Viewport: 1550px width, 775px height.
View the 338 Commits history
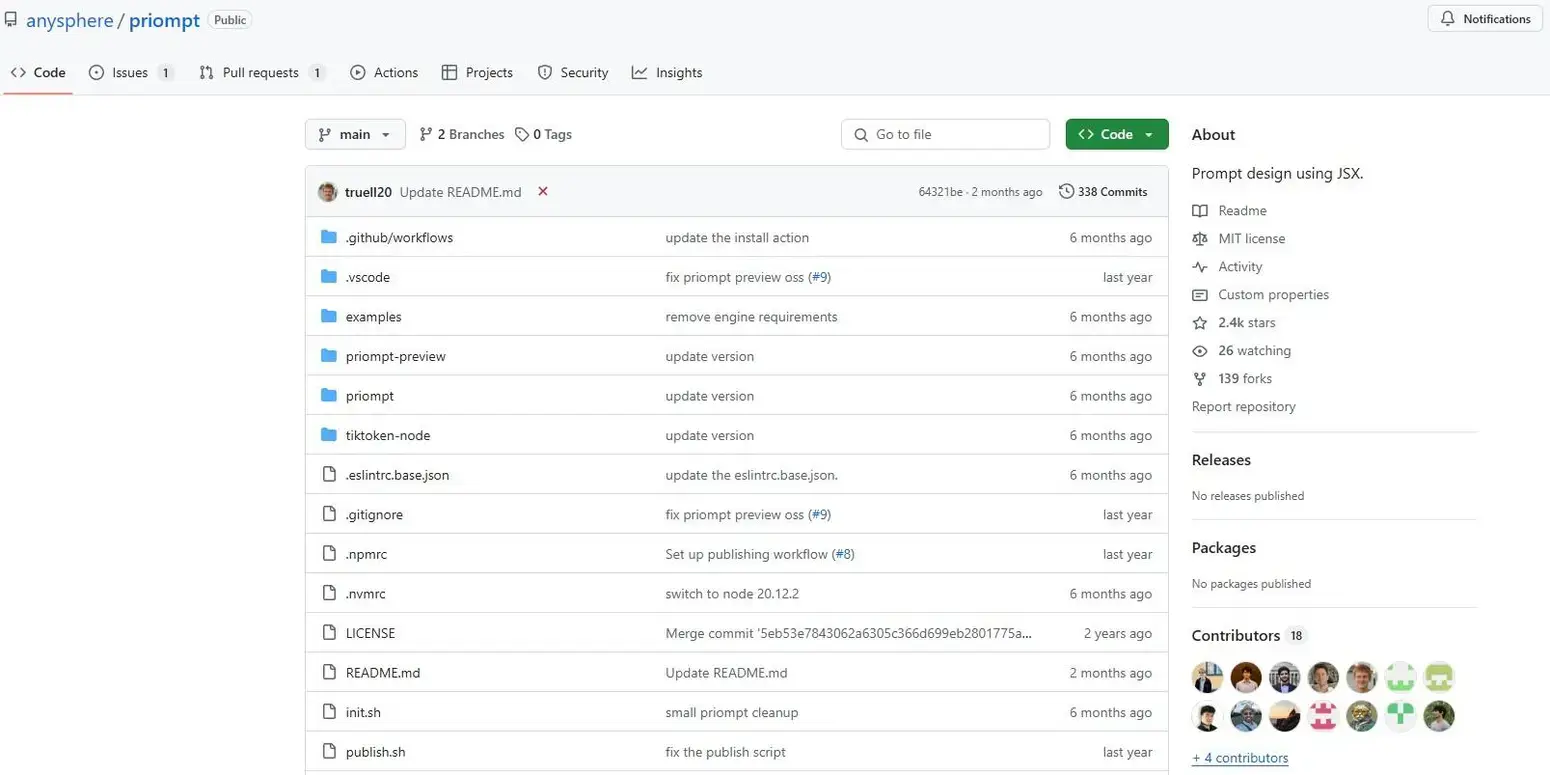[x=1103, y=192]
